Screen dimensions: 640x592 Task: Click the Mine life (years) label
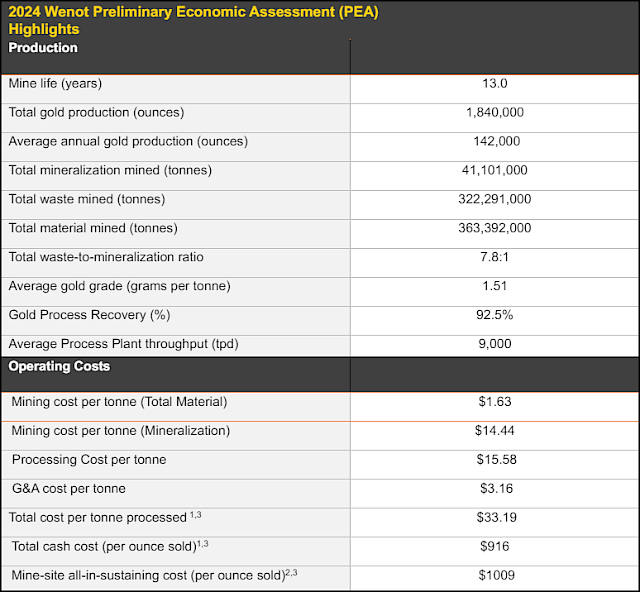pos(55,84)
